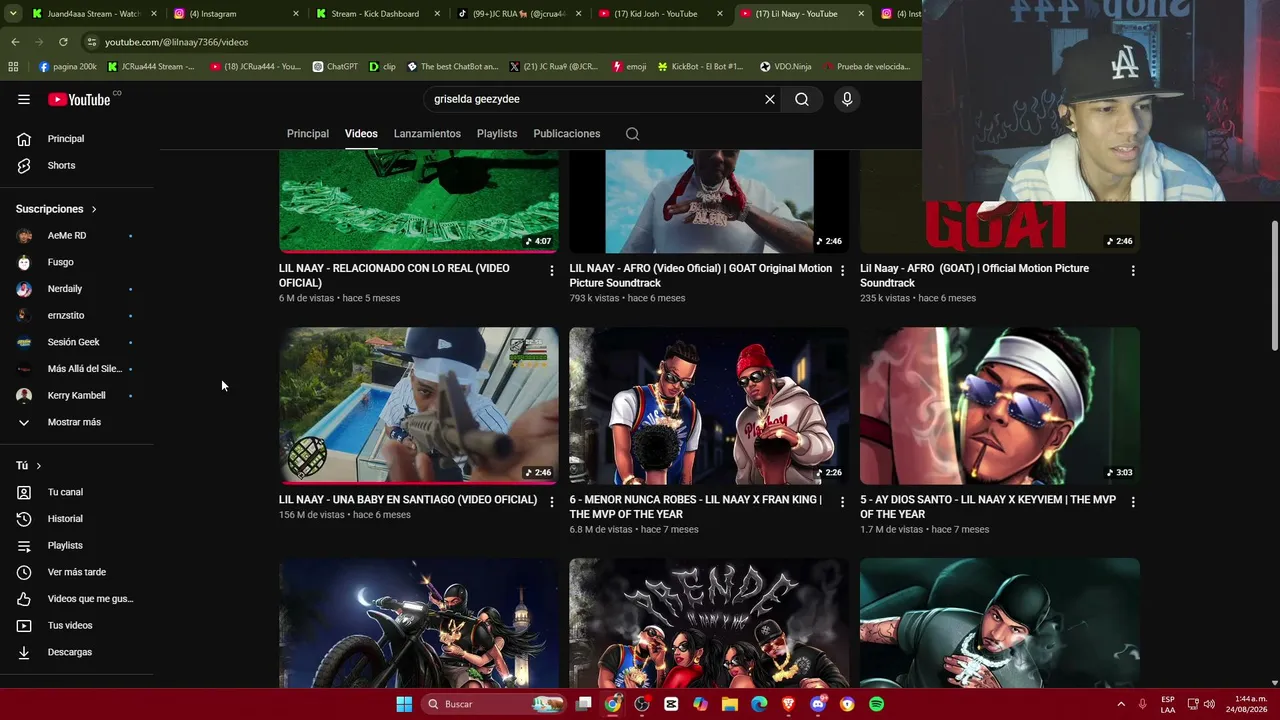Open options for Relacionado Con Lo Real video

551,270
